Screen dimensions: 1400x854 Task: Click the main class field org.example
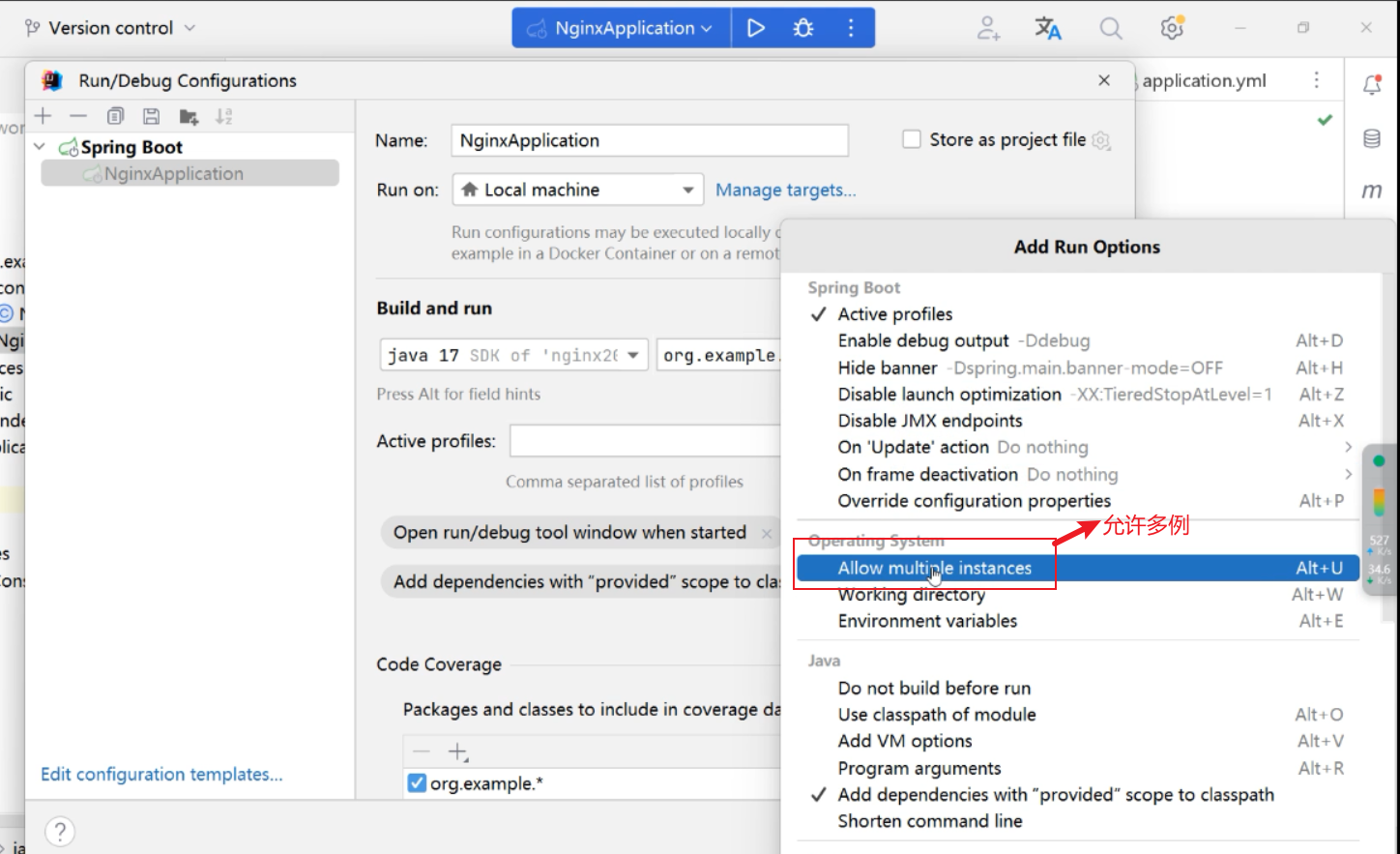point(718,355)
